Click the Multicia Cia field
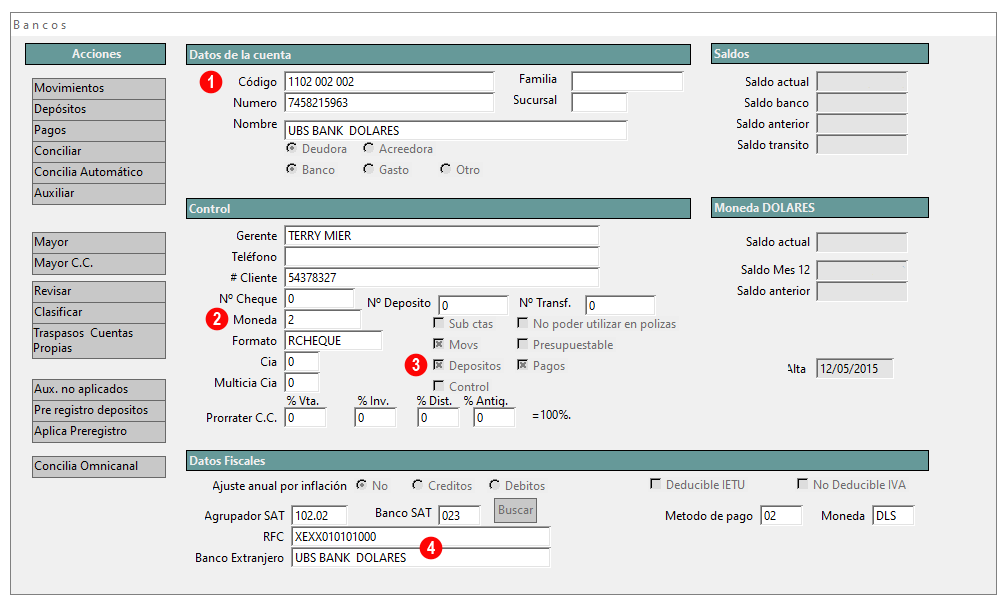The height and width of the screenshot is (603, 1004). [x=302, y=383]
